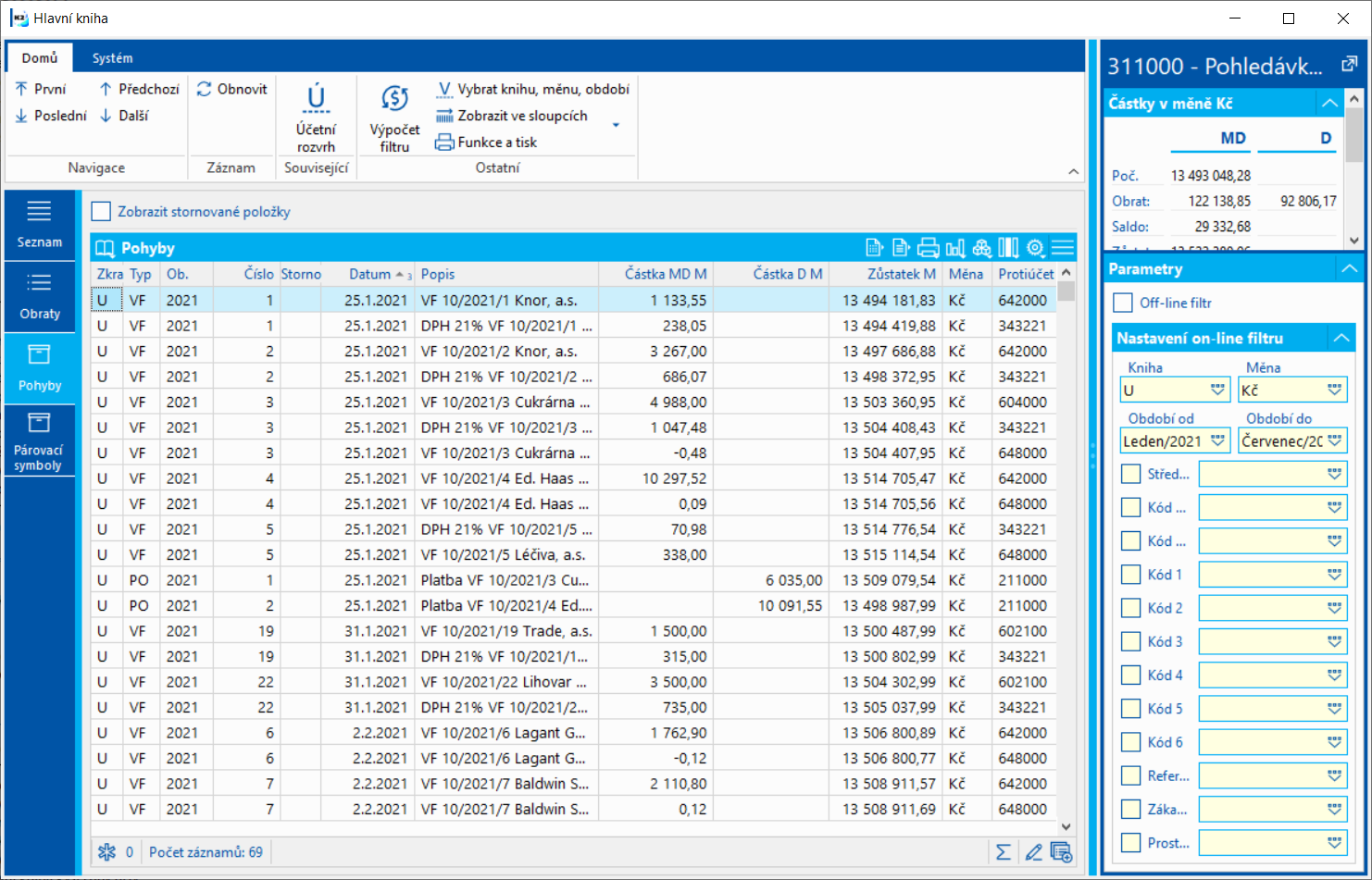Click Vybrat knihu, měnu, období

tap(533, 89)
